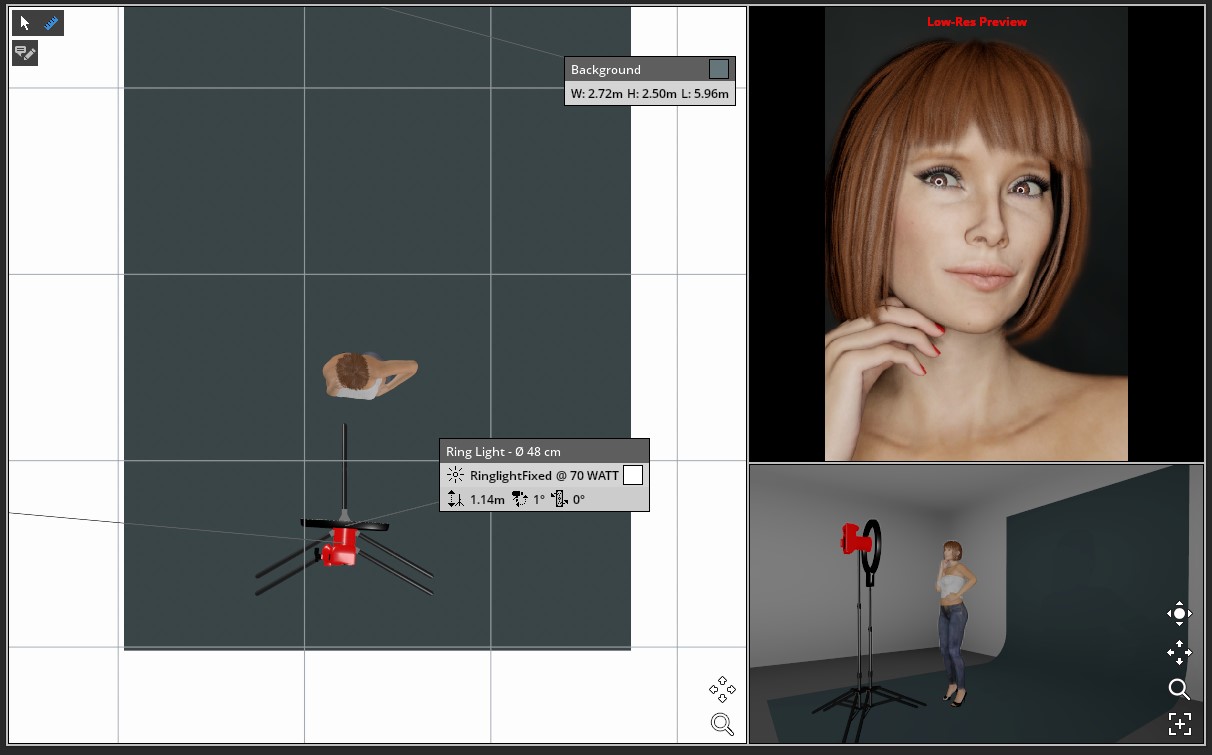Click the stand height icon
Image resolution: width=1212 pixels, height=755 pixels.
point(455,499)
